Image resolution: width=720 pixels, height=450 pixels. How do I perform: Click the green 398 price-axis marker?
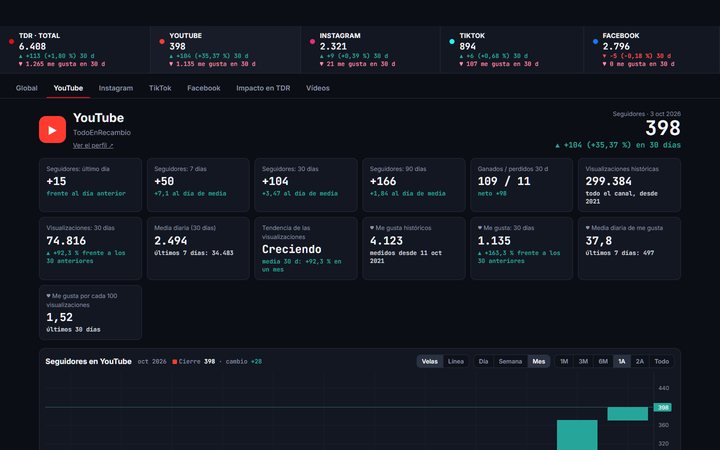coord(663,407)
